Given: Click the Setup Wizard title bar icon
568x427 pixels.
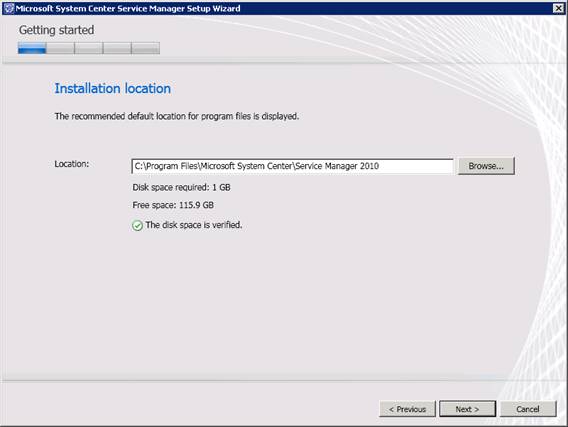Looking at the screenshot, I should (x=9, y=8).
